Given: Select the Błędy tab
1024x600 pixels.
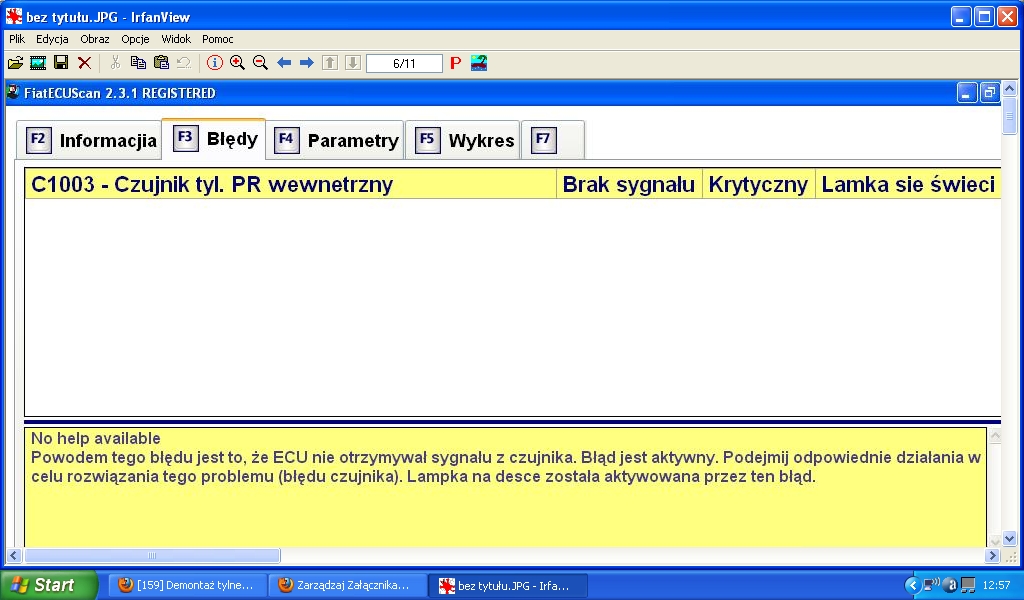Looking at the screenshot, I should pyautogui.click(x=214, y=138).
